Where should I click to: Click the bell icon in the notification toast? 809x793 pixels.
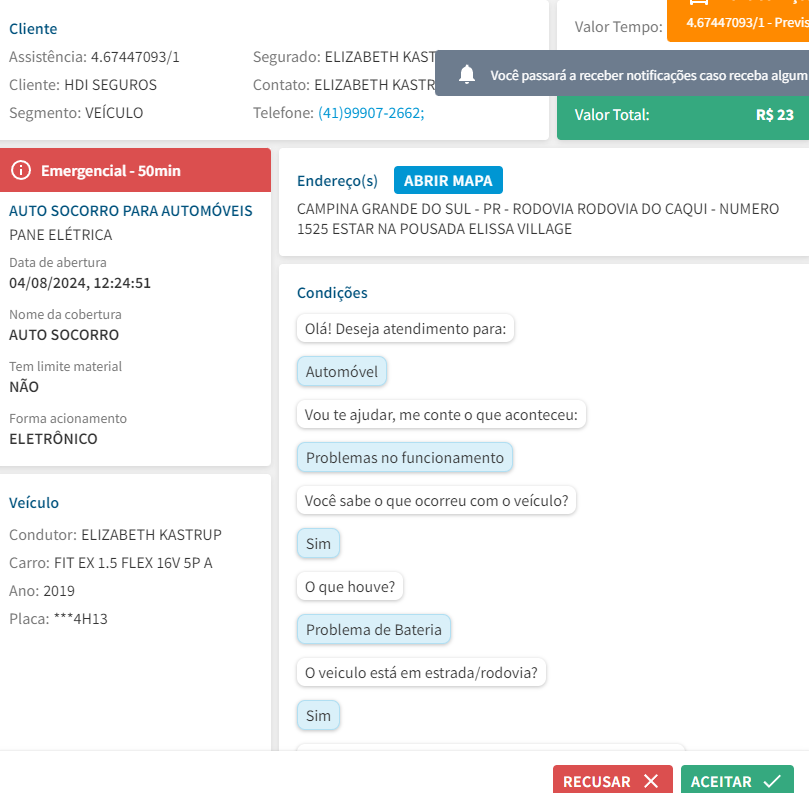[467, 75]
